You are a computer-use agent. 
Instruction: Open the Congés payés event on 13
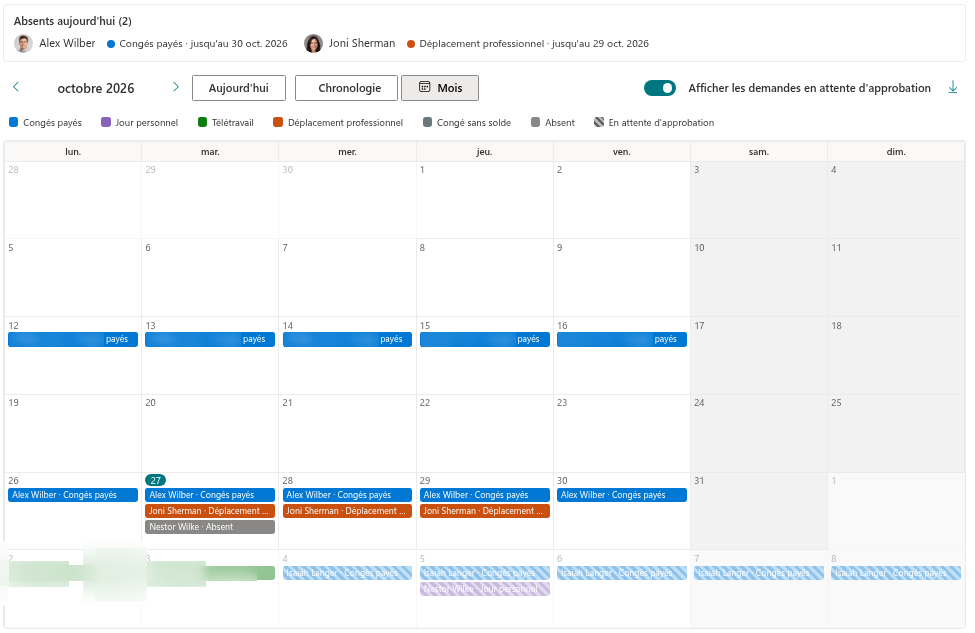(x=210, y=340)
